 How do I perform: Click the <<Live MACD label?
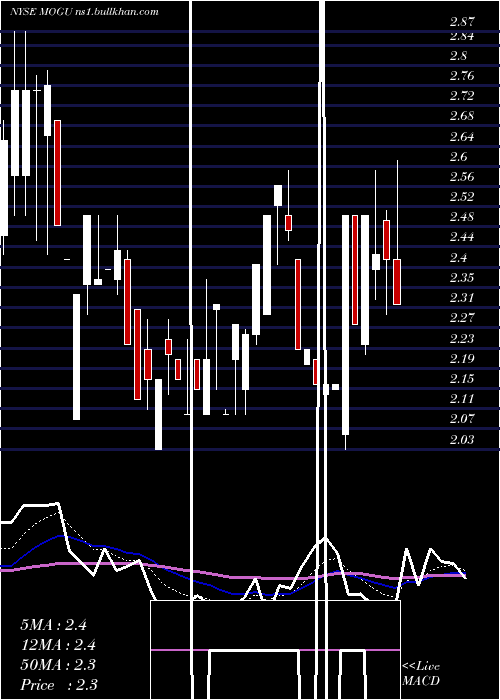pyautogui.click(x=421, y=674)
